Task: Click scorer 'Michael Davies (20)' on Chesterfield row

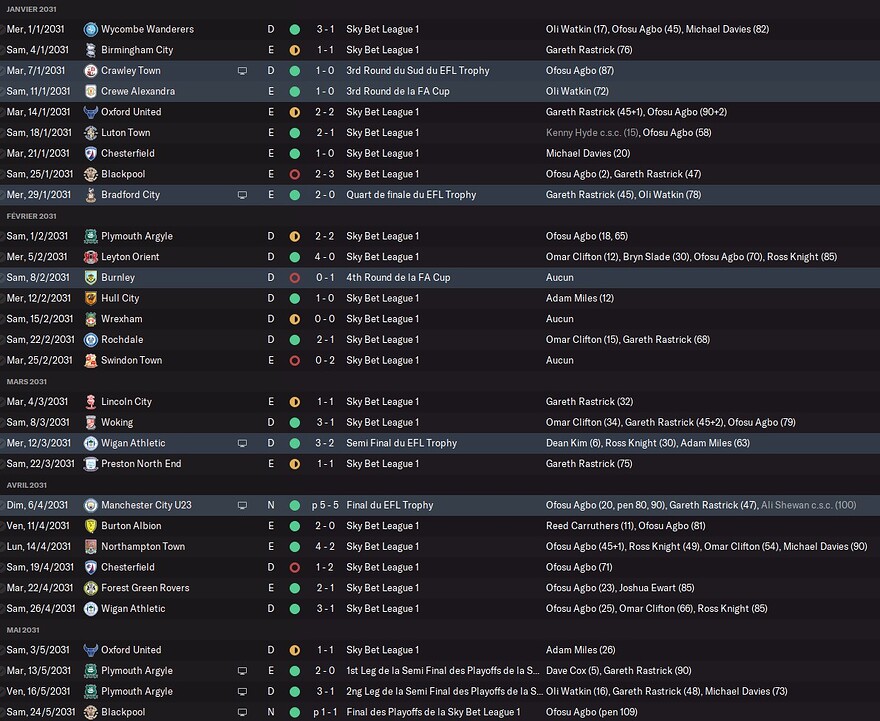Action: (x=588, y=153)
